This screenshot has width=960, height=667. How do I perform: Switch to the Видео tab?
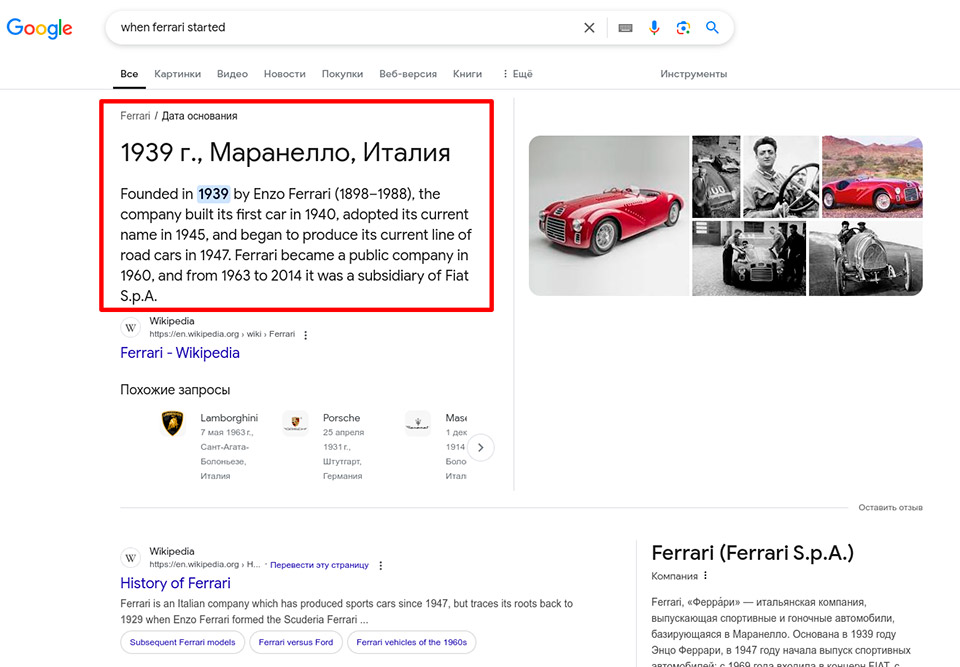232,74
